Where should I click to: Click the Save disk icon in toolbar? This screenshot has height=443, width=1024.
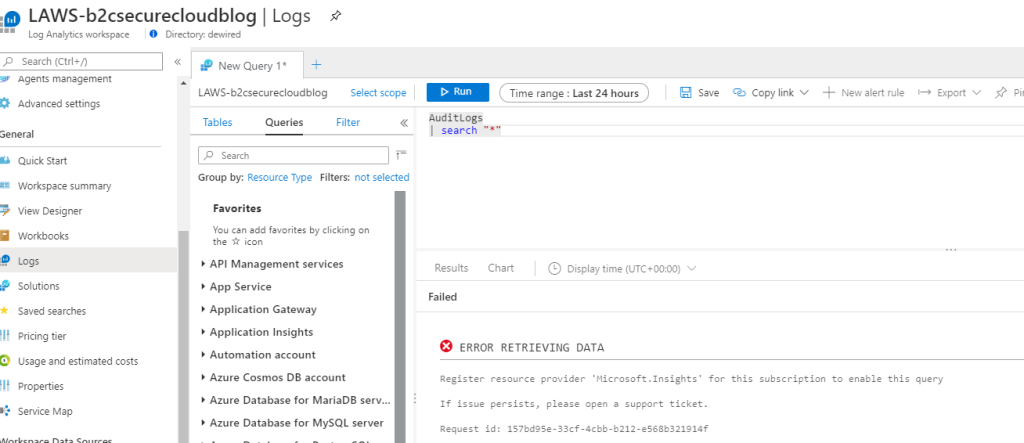(x=686, y=93)
